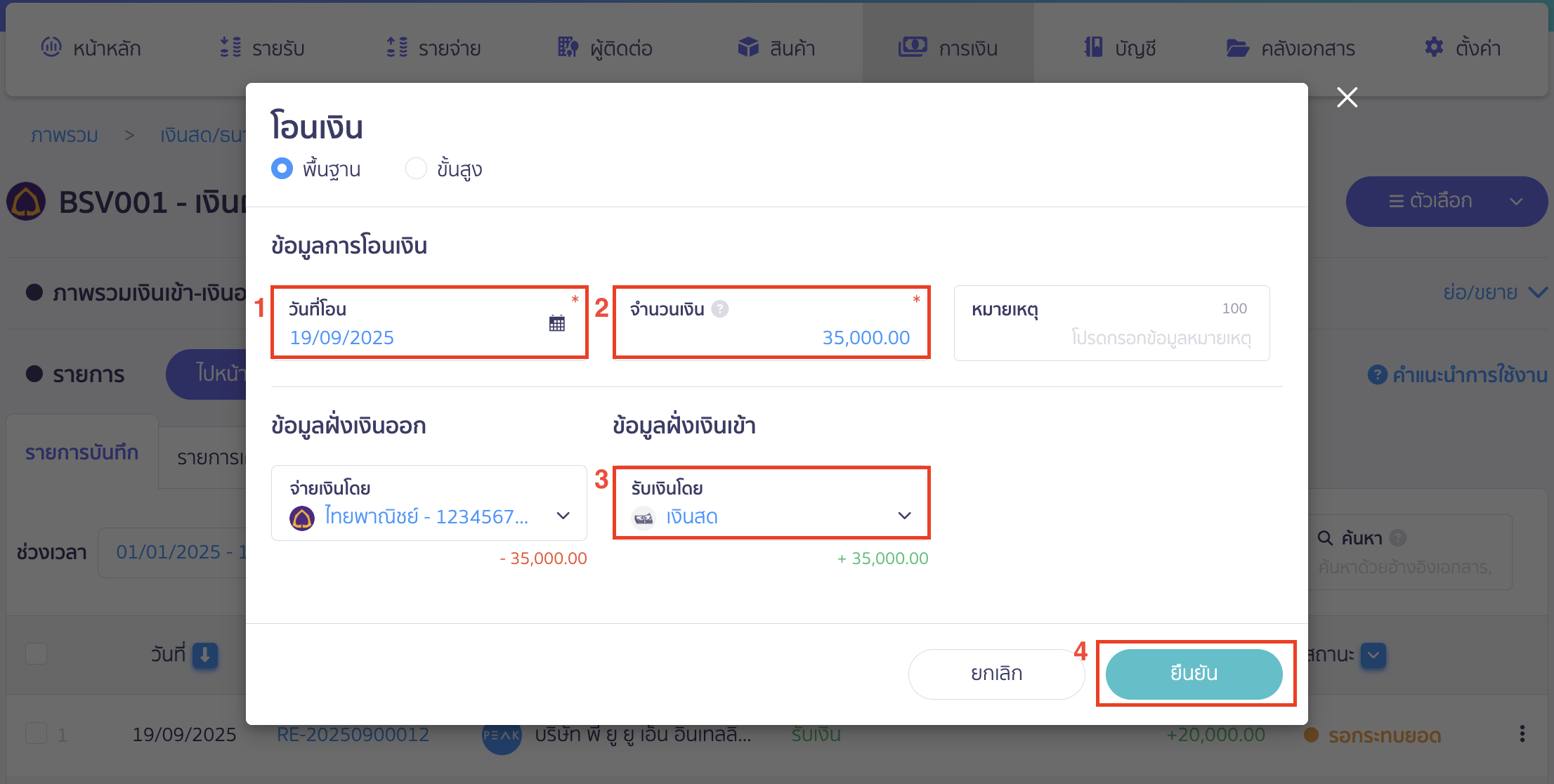
Task: Expand the ตัวเลือก options dropdown
Action: coord(1446,202)
